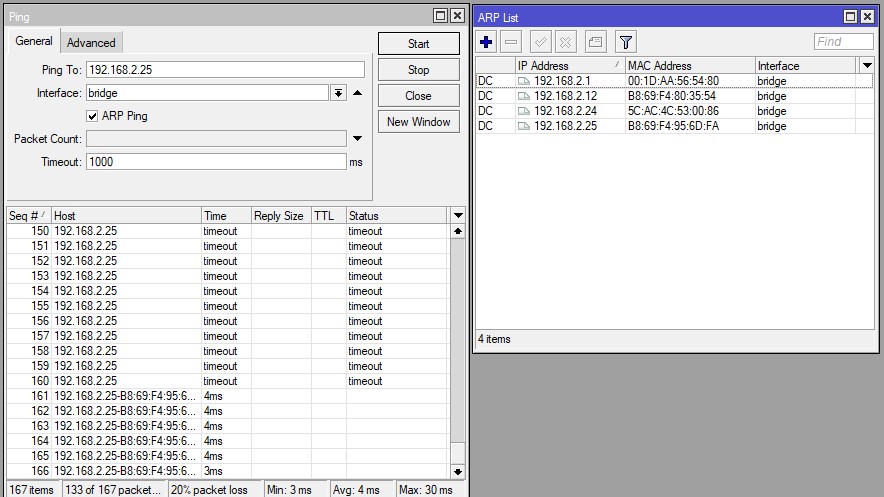Click the Find search box in ARP List
Viewport: 884px width, 497px height.
point(843,42)
